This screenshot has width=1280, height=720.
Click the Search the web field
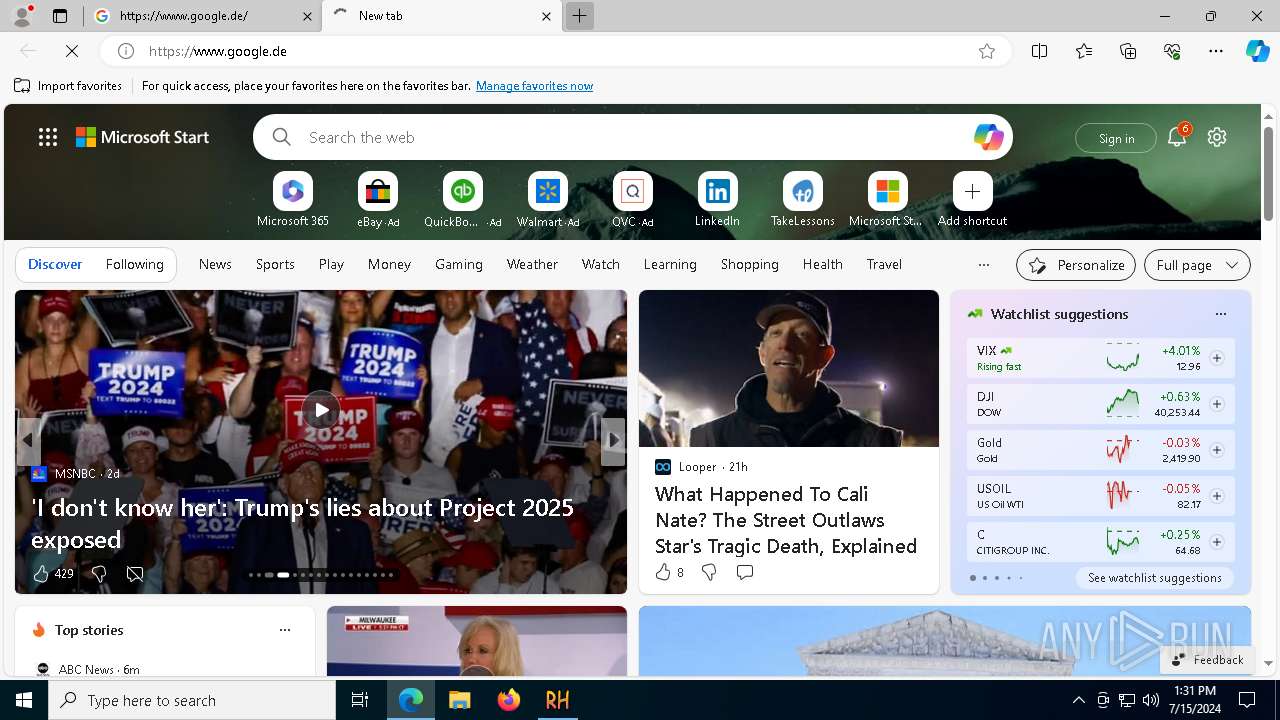(632, 137)
